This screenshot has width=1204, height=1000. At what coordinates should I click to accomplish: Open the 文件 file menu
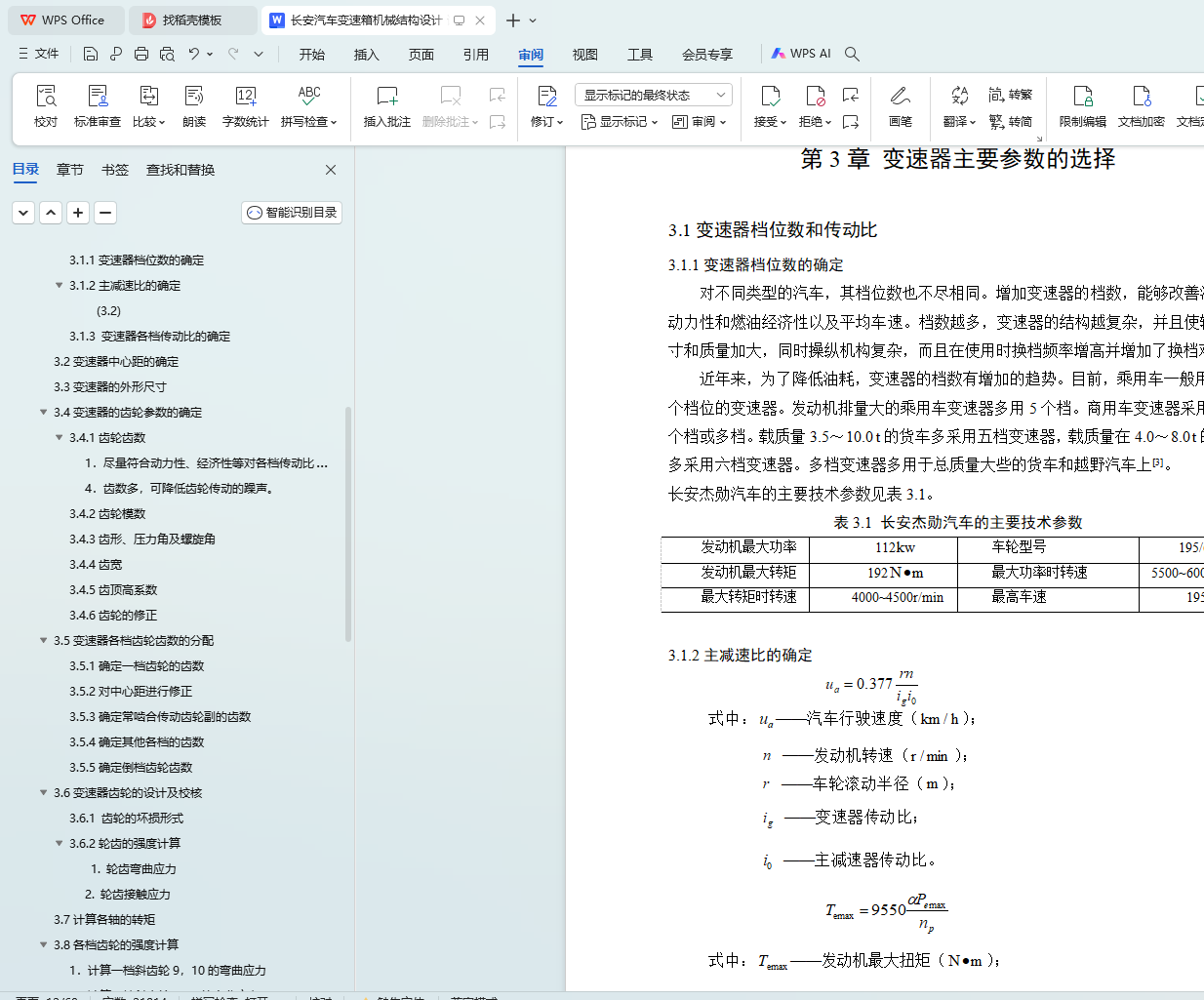point(38,54)
